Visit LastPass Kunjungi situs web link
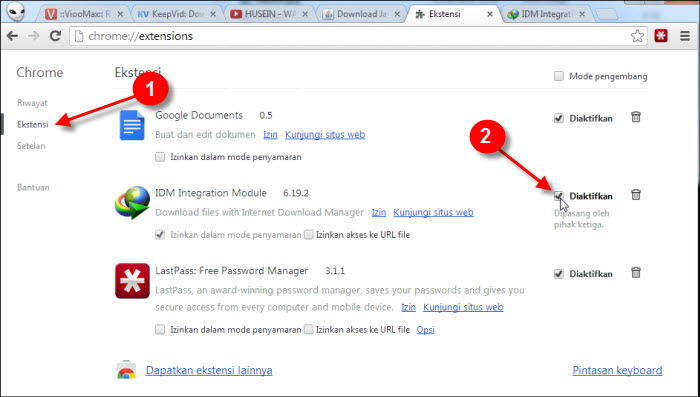The width and height of the screenshot is (700, 397). [x=463, y=307]
